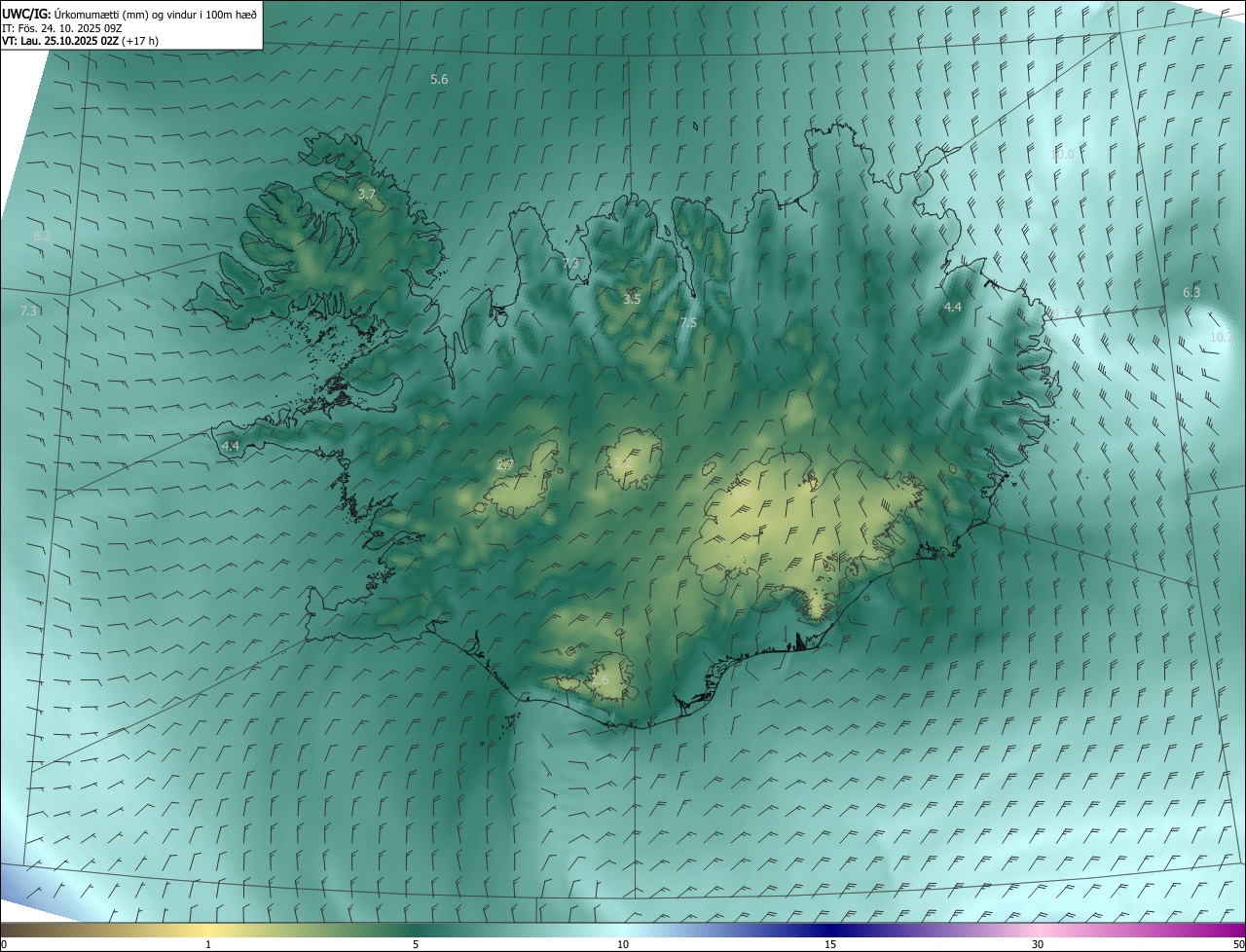Click the 9.7 value off the east coast
1246x952 pixels.
pos(1059,313)
